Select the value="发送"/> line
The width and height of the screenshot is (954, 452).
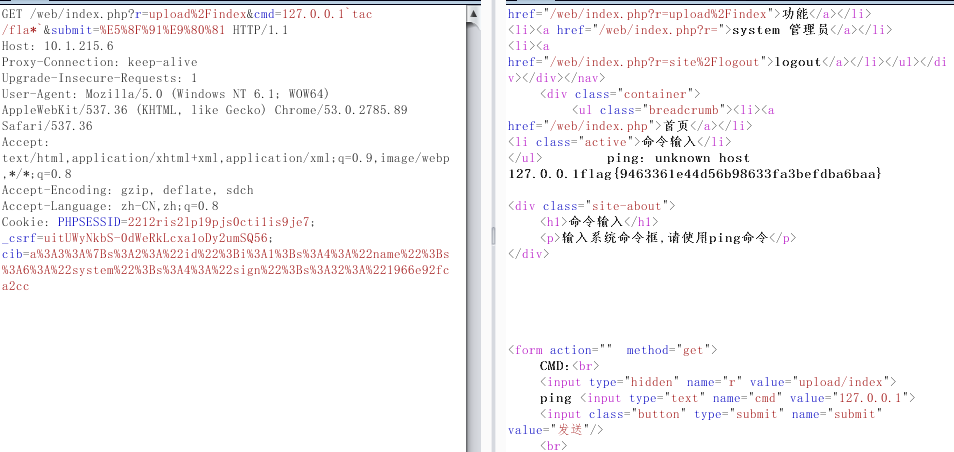[x=555, y=430]
